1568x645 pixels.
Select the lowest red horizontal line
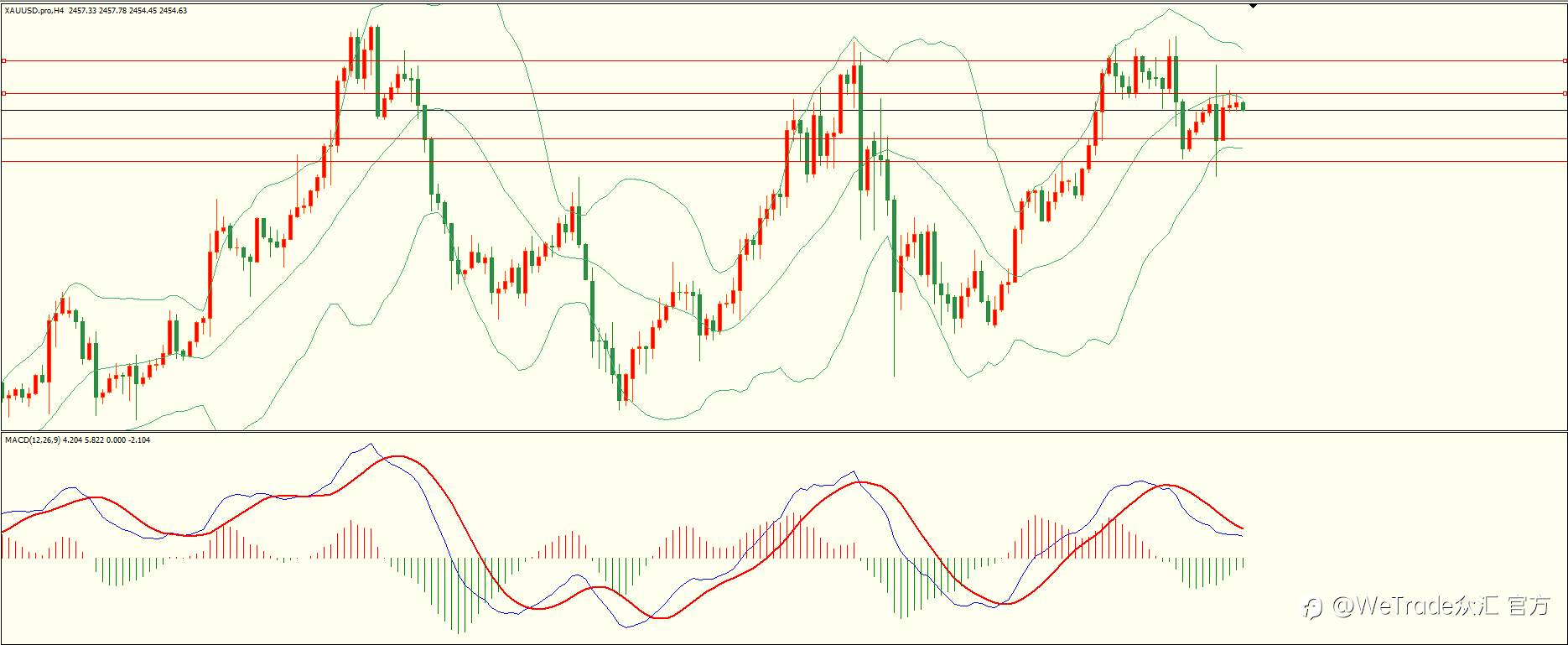coord(784,161)
